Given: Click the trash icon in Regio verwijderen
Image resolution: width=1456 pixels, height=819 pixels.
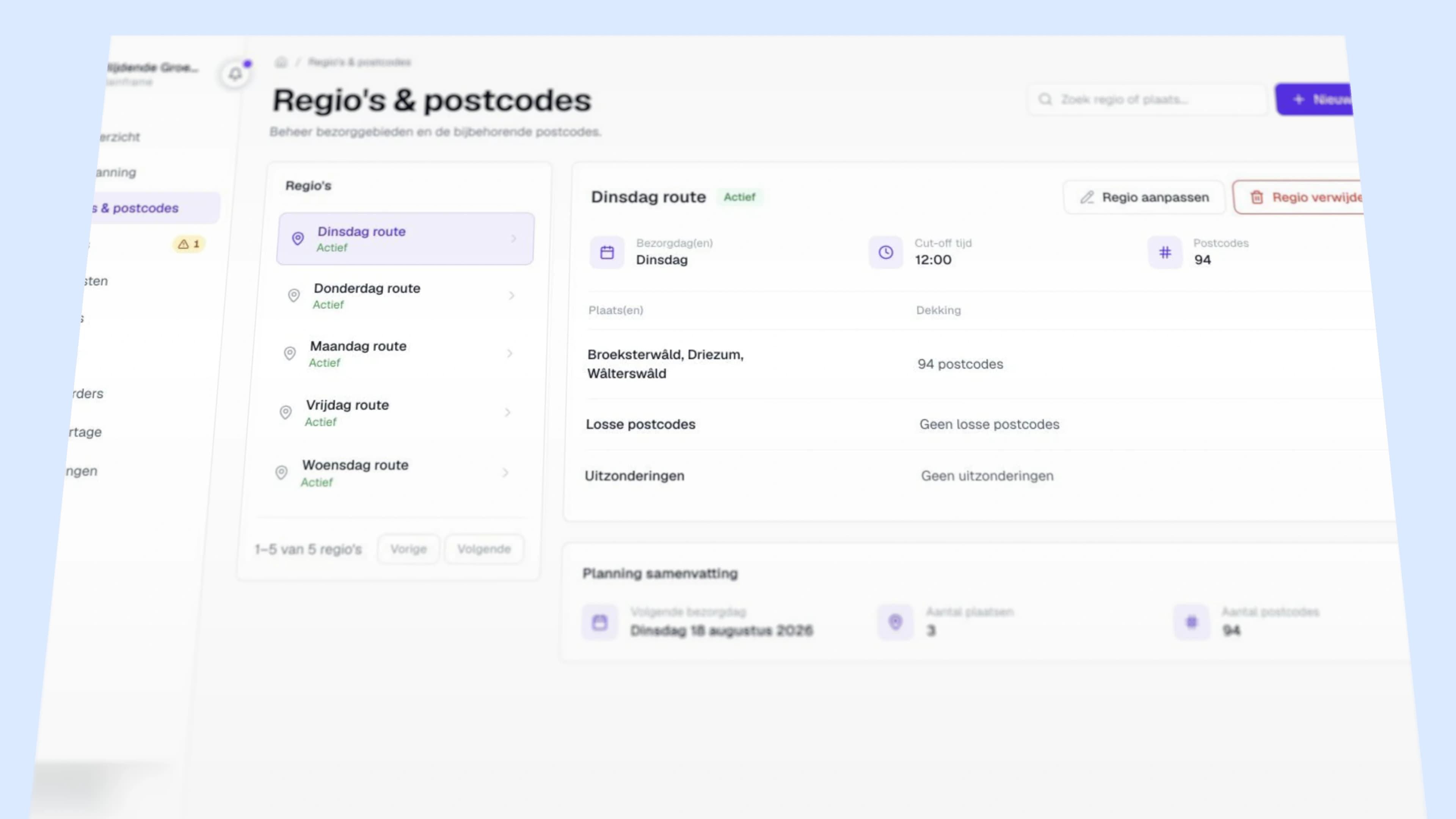Looking at the screenshot, I should point(1257,197).
